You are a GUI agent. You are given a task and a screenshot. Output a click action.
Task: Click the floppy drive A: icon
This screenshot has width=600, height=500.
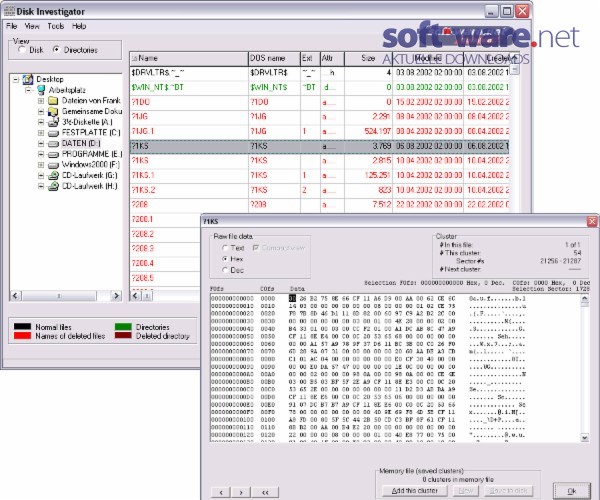coord(53,122)
